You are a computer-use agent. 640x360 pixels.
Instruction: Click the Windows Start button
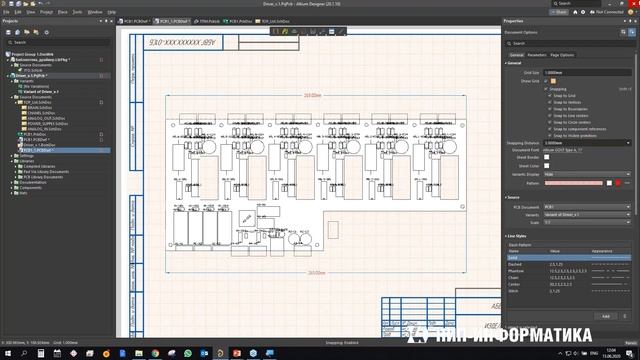[x=8, y=353]
